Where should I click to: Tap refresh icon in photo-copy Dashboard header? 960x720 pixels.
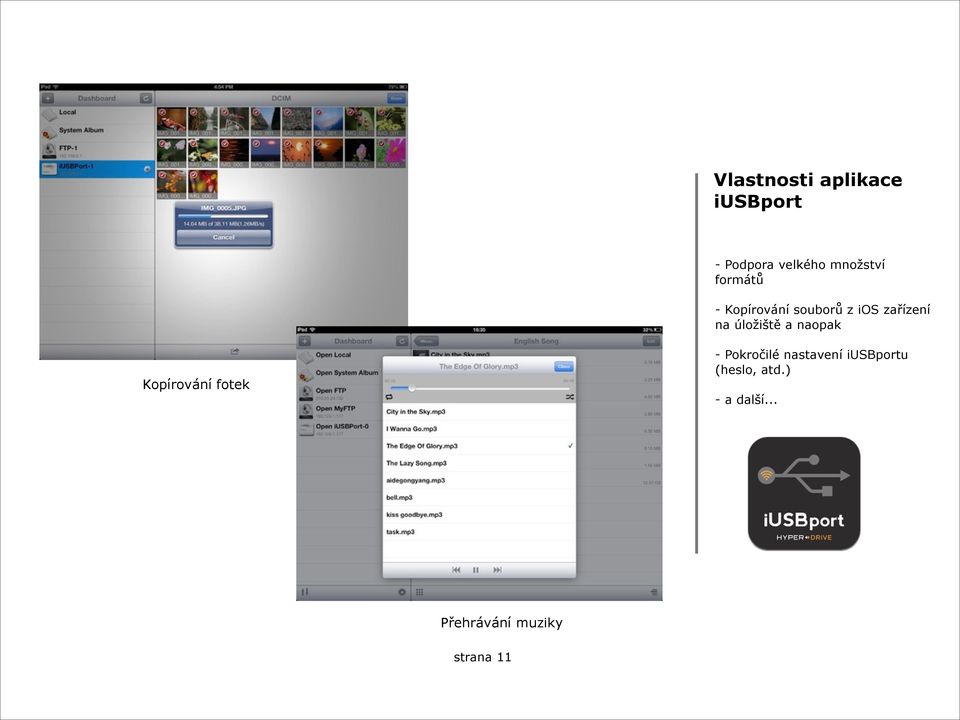tap(146, 99)
